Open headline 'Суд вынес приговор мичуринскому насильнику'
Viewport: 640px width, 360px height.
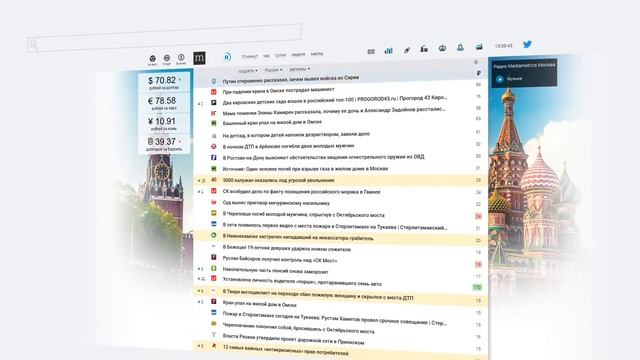tap(276, 202)
